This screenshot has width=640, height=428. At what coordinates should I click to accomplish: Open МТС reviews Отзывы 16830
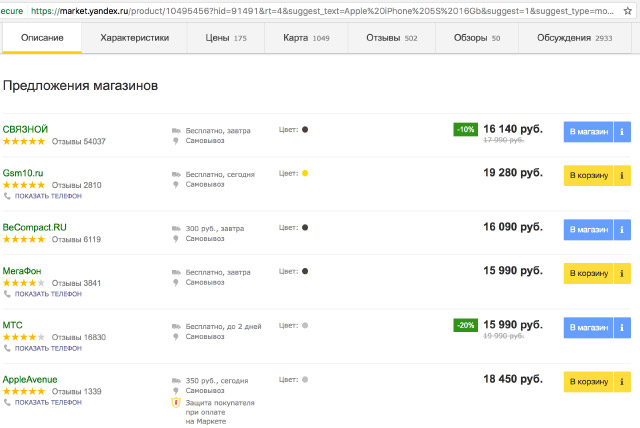click(79, 337)
